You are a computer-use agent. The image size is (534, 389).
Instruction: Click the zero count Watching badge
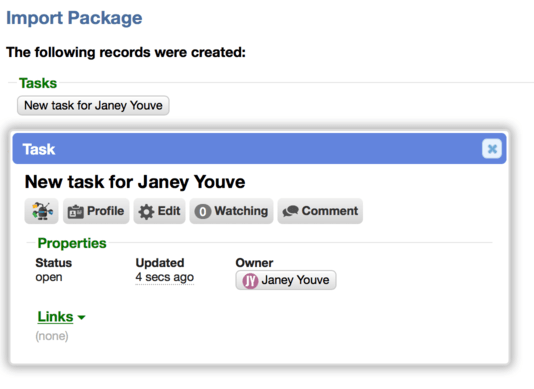coord(203,212)
